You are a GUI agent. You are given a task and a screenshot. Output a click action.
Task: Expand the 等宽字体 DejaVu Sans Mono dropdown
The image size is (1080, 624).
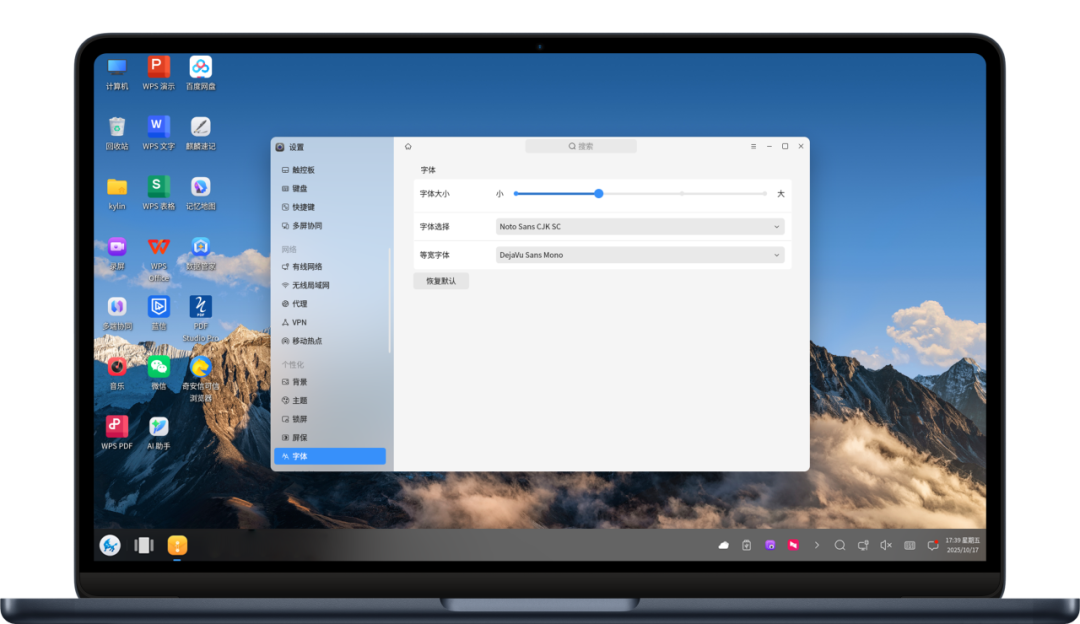pyautogui.click(x=640, y=255)
